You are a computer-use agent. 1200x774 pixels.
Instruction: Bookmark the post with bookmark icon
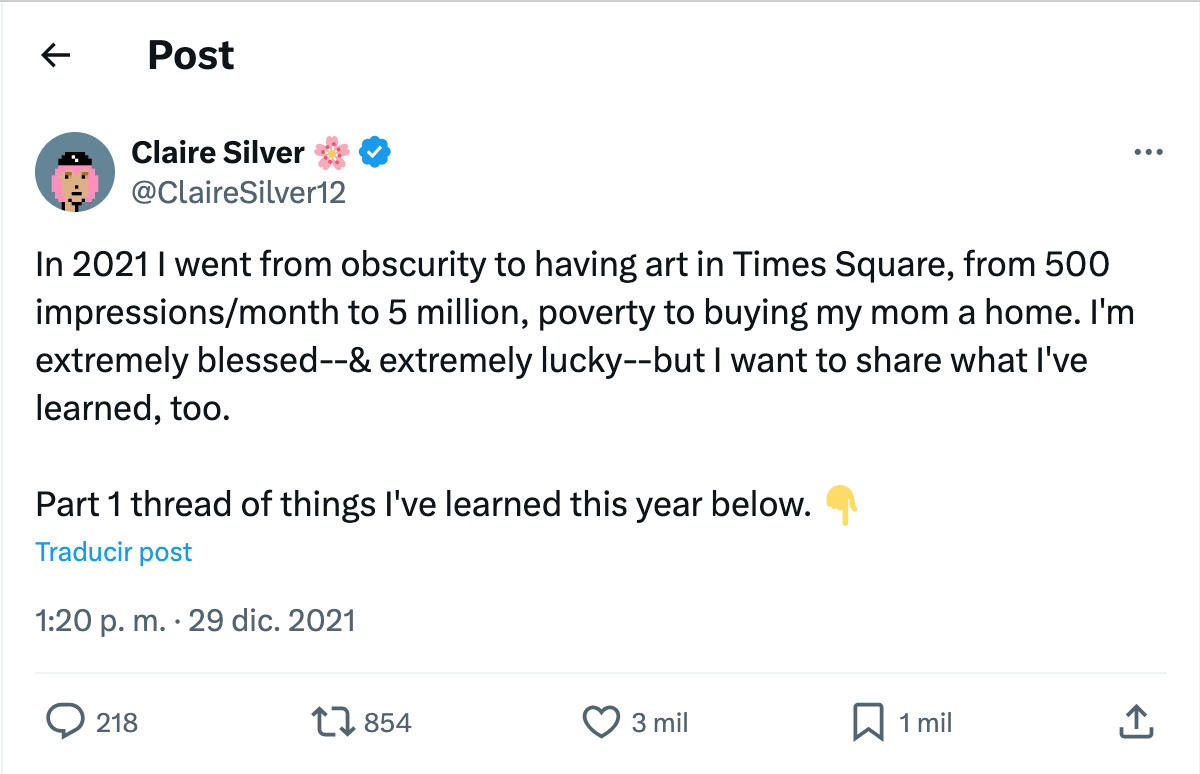868,722
